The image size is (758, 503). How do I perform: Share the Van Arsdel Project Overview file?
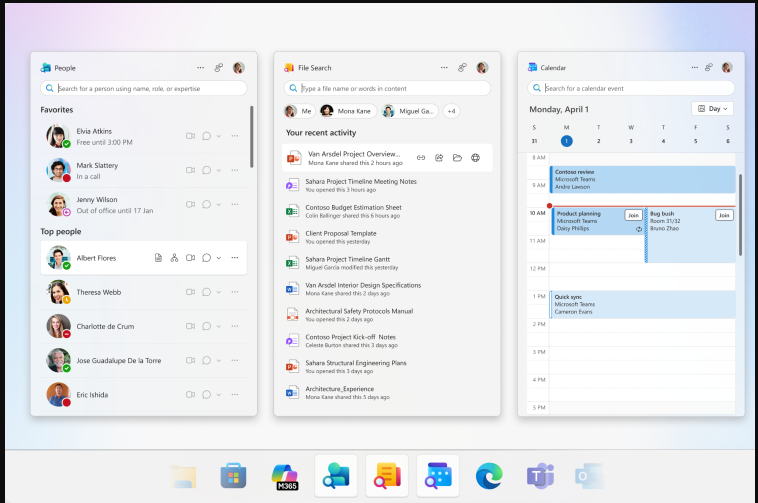click(x=439, y=158)
